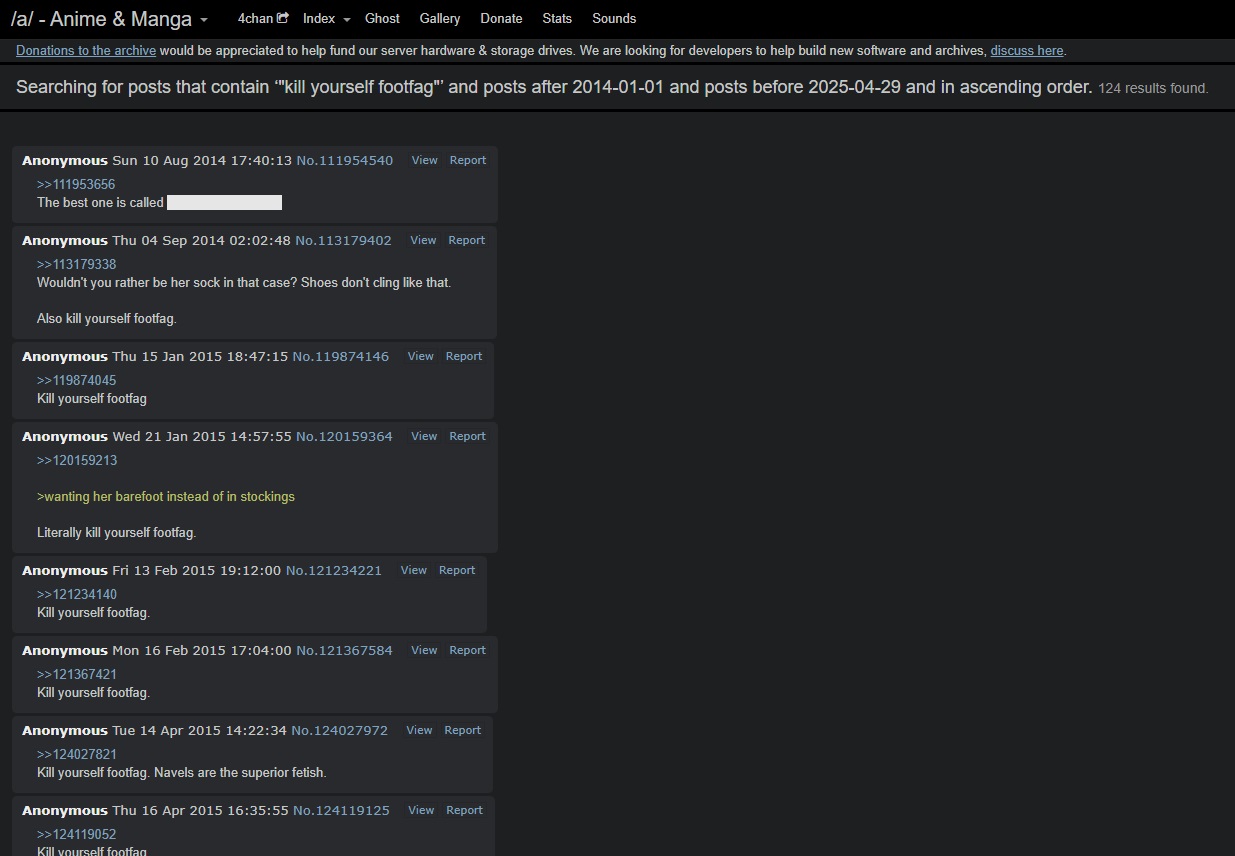
Task: Go to the Donate page
Action: coord(501,18)
